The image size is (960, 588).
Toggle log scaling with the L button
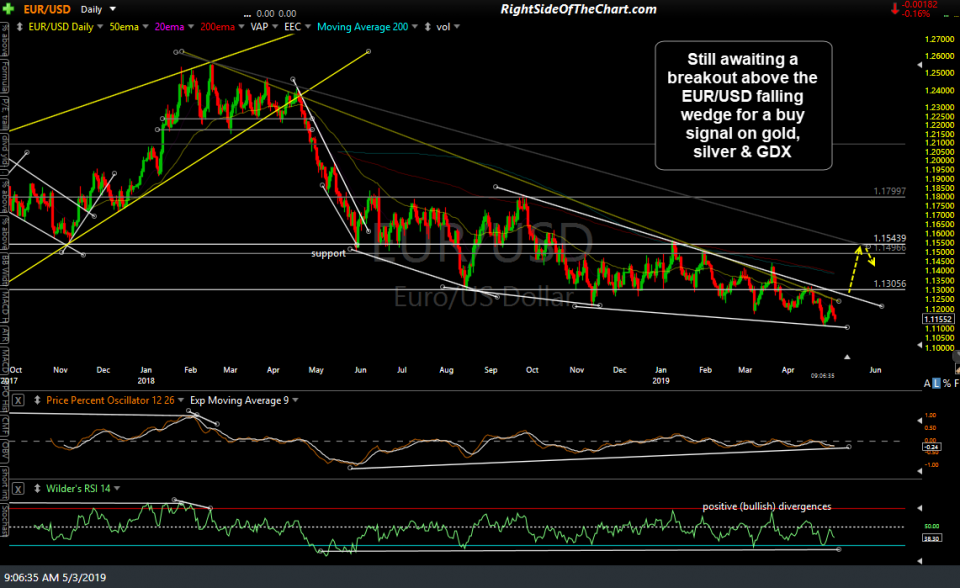[936, 382]
